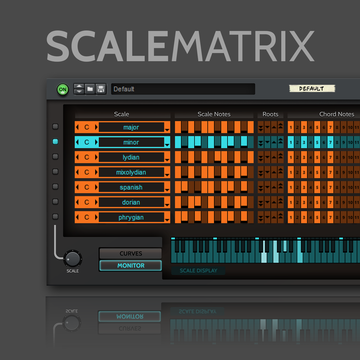Click the DEFAULT tape label
Screen dimensions: 360x360
(x=312, y=89)
